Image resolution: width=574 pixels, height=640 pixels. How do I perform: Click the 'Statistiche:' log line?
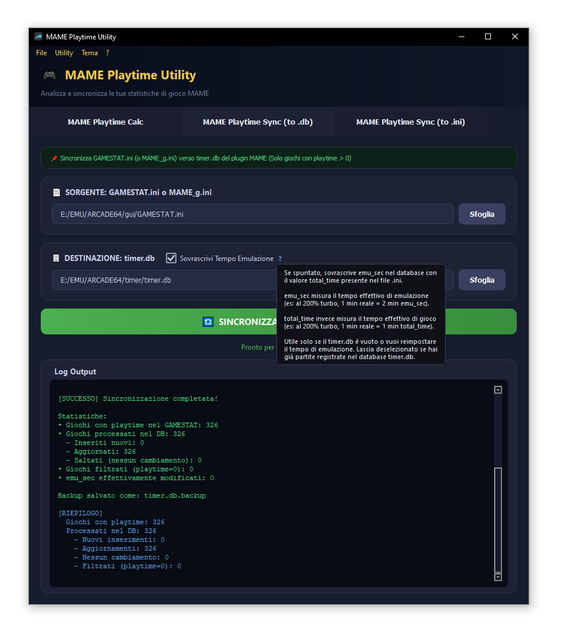(x=82, y=416)
